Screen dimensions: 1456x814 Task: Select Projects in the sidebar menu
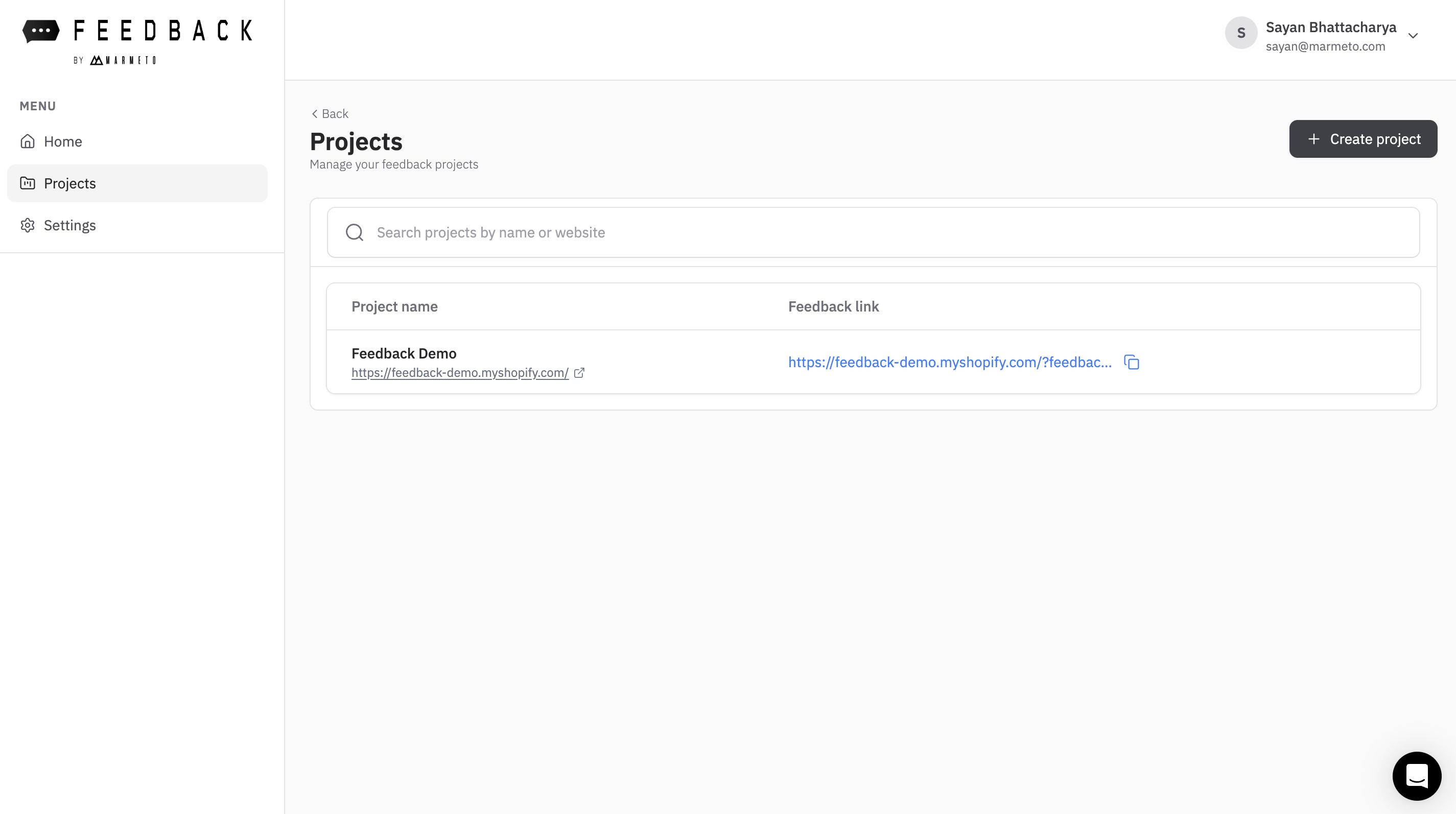point(70,183)
